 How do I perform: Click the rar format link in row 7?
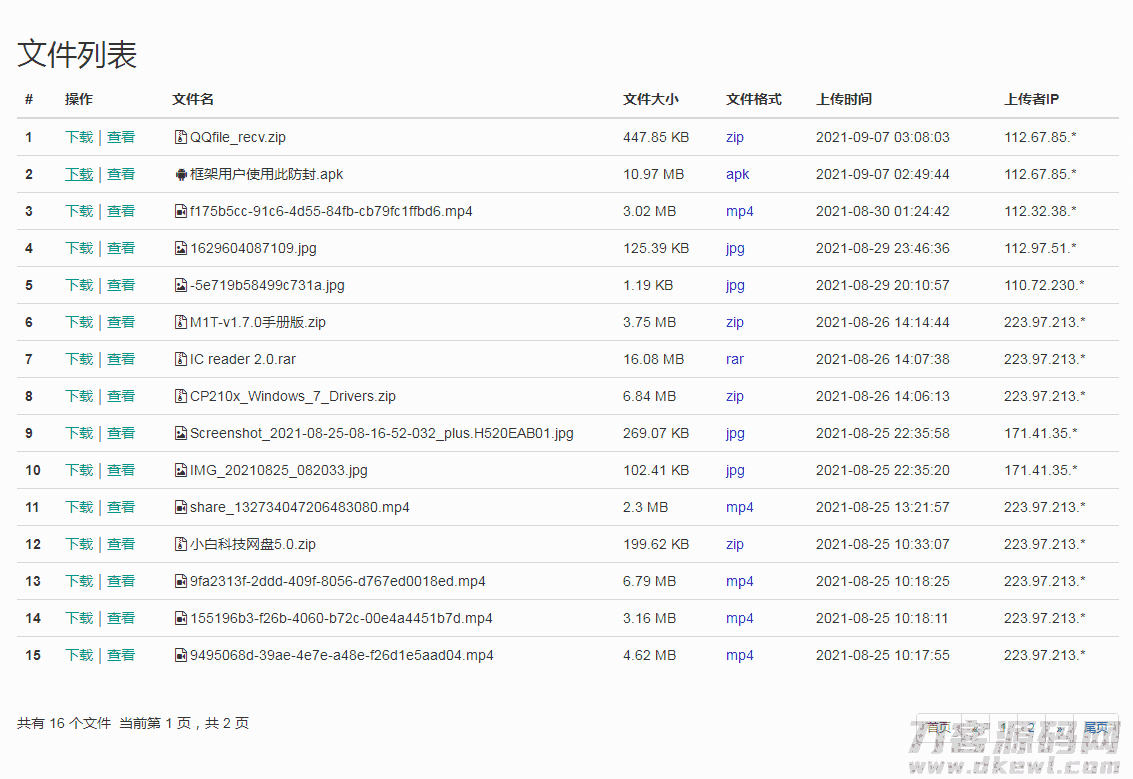pyautogui.click(x=735, y=359)
